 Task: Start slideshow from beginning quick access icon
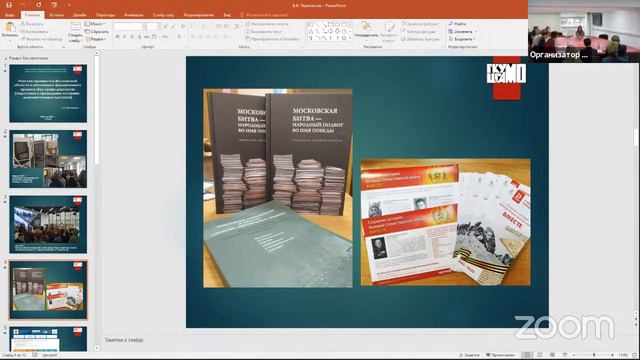(54, 5)
